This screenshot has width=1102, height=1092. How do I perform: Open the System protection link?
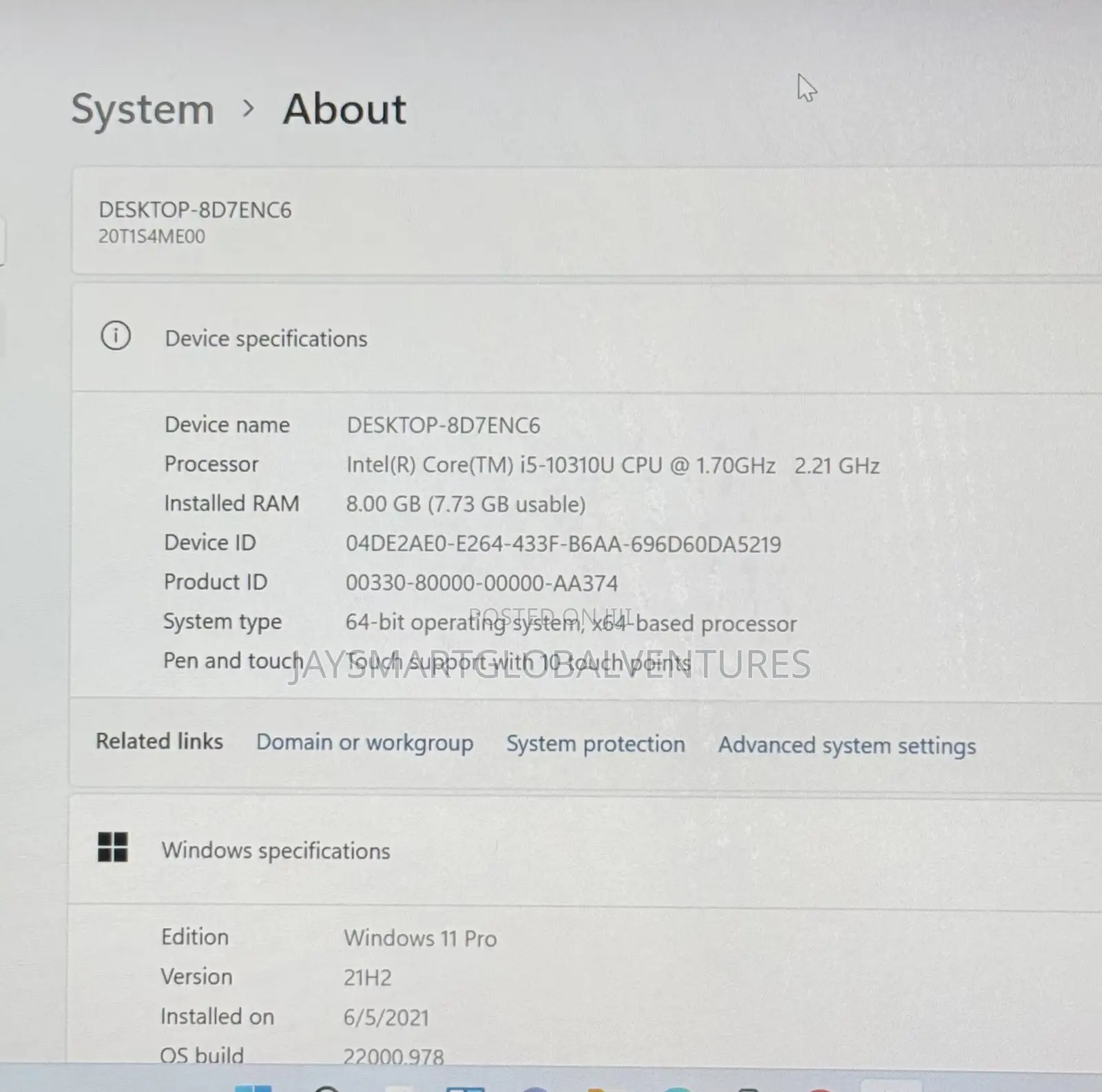tap(596, 744)
